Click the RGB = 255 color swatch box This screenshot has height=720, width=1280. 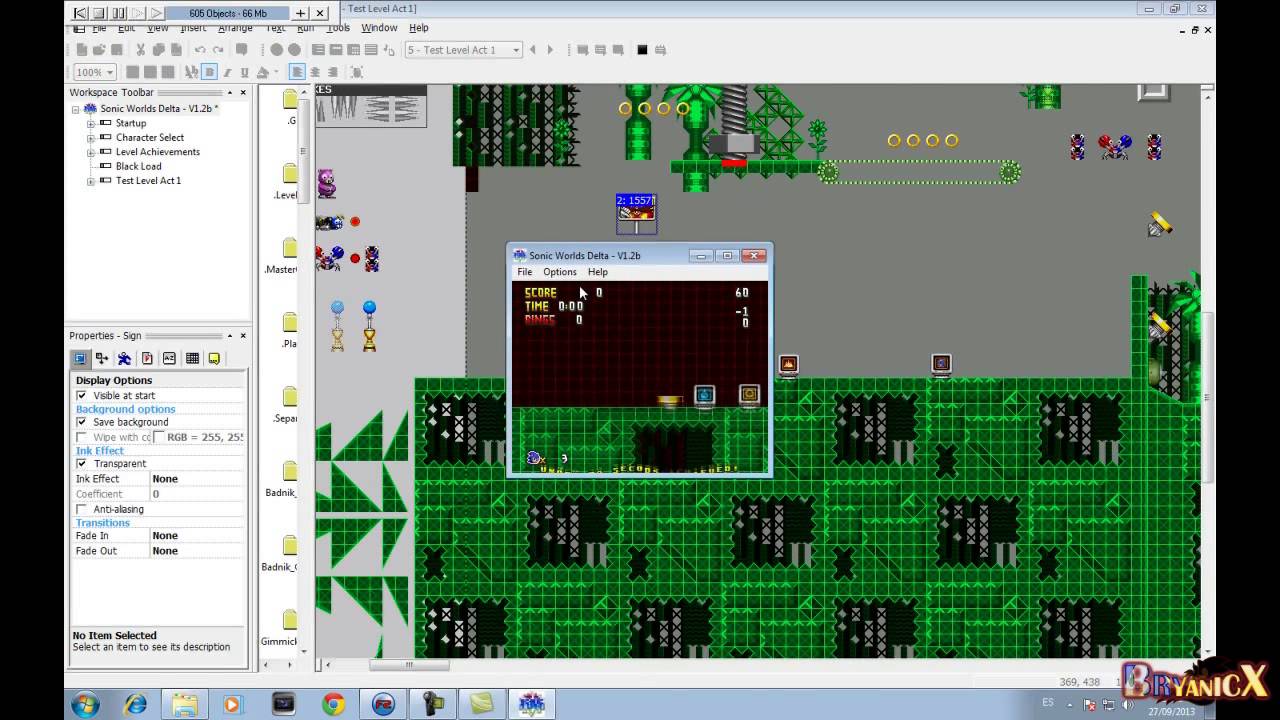coord(159,437)
